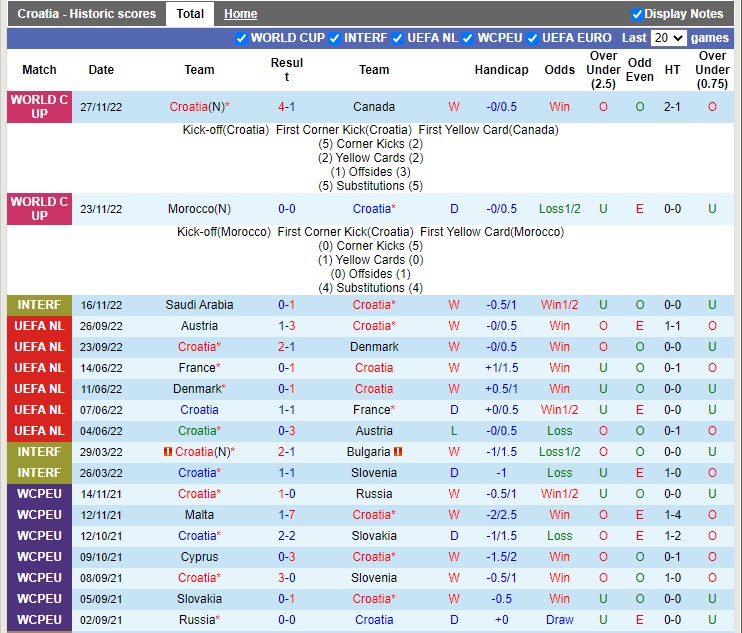Click the 4-1 result against Canada
742x633 pixels.
click(x=286, y=107)
